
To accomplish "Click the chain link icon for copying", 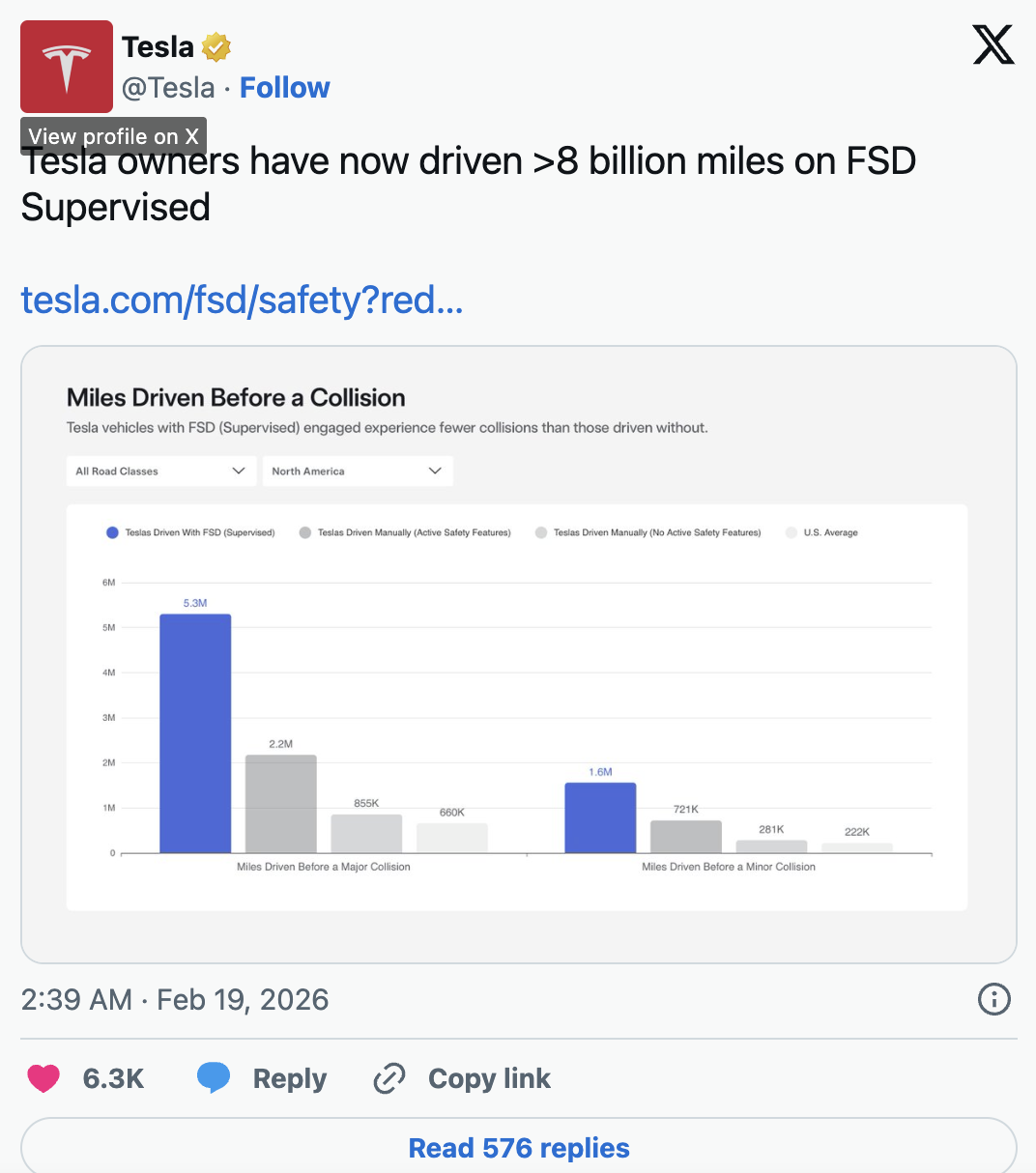I will 389,1076.
